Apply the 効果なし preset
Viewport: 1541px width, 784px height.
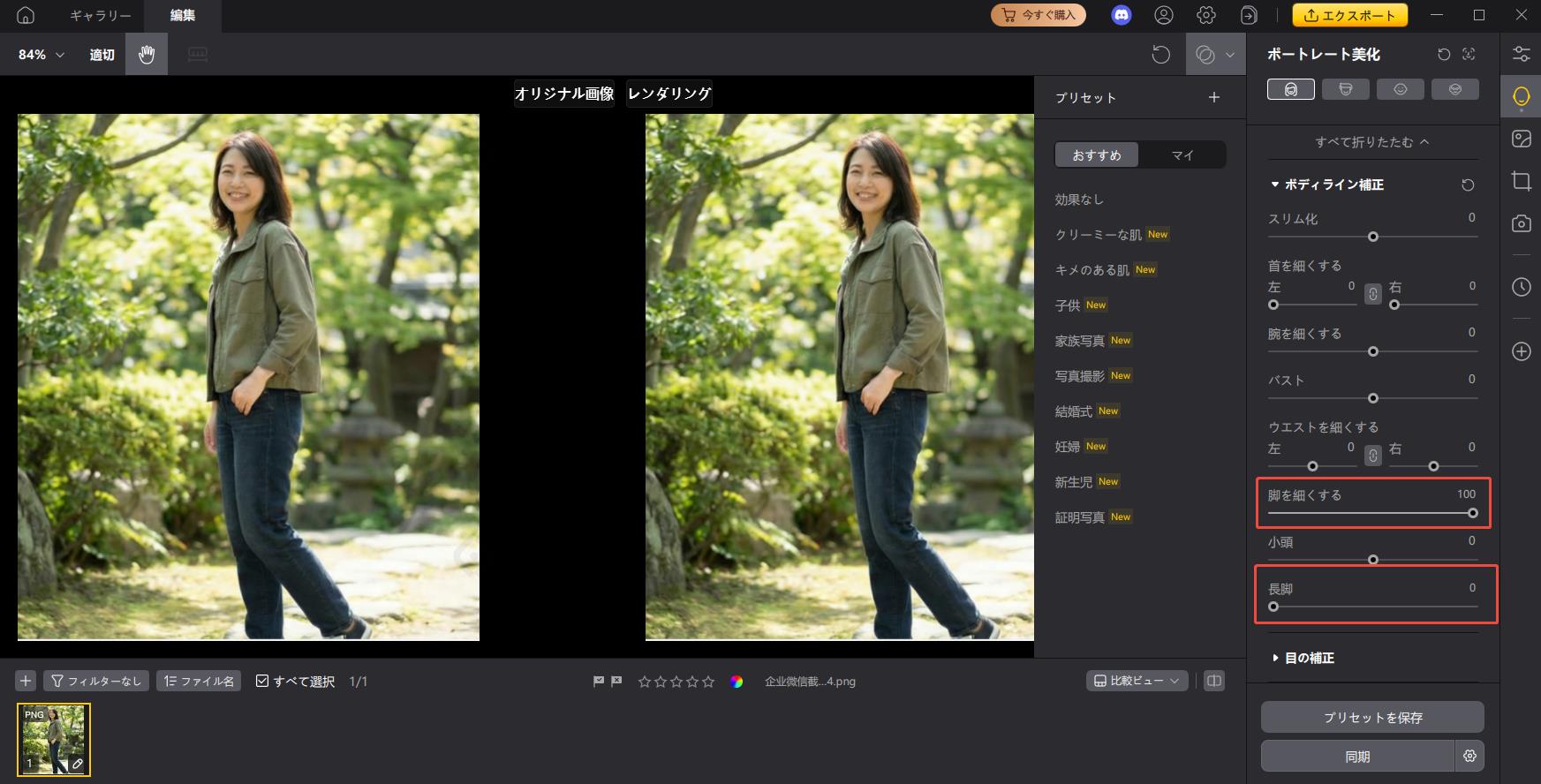point(1079,200)
